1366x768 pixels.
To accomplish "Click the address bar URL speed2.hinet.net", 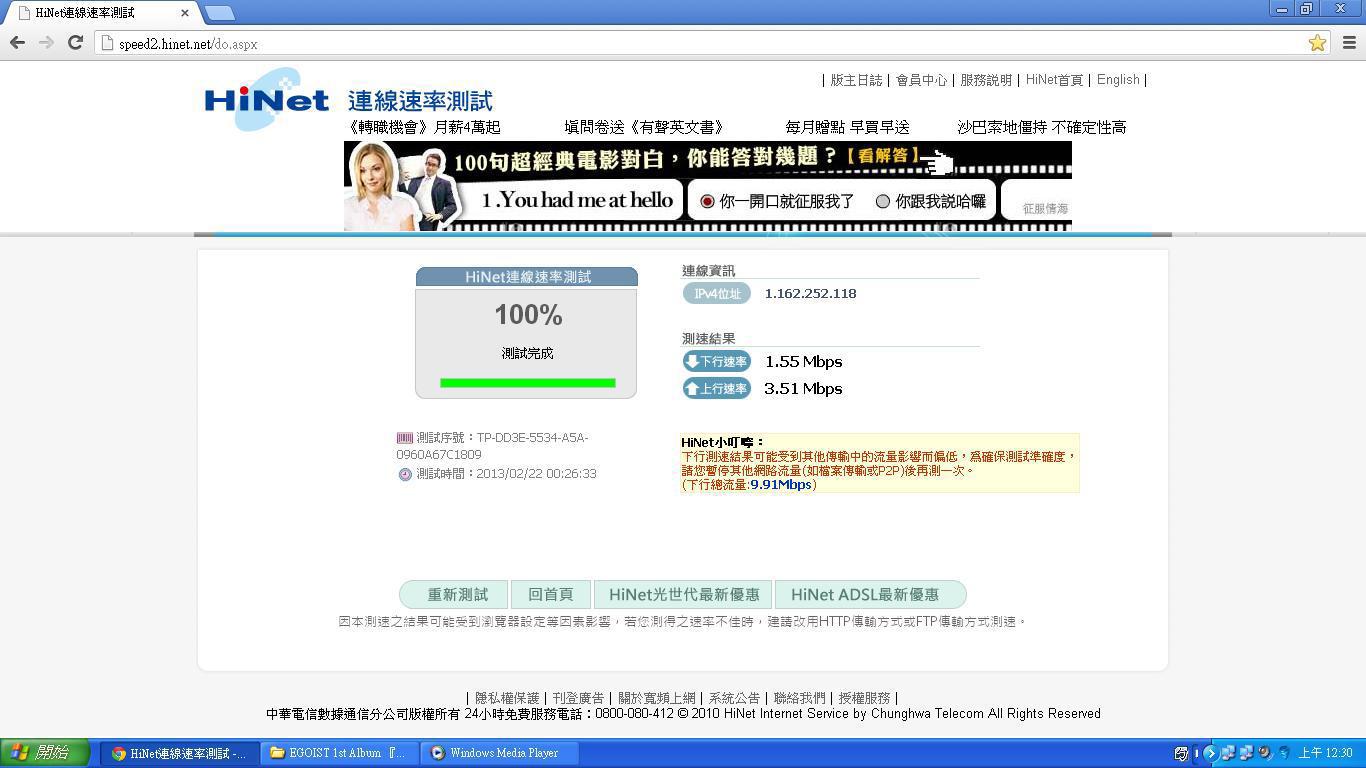I will [188, 44].
